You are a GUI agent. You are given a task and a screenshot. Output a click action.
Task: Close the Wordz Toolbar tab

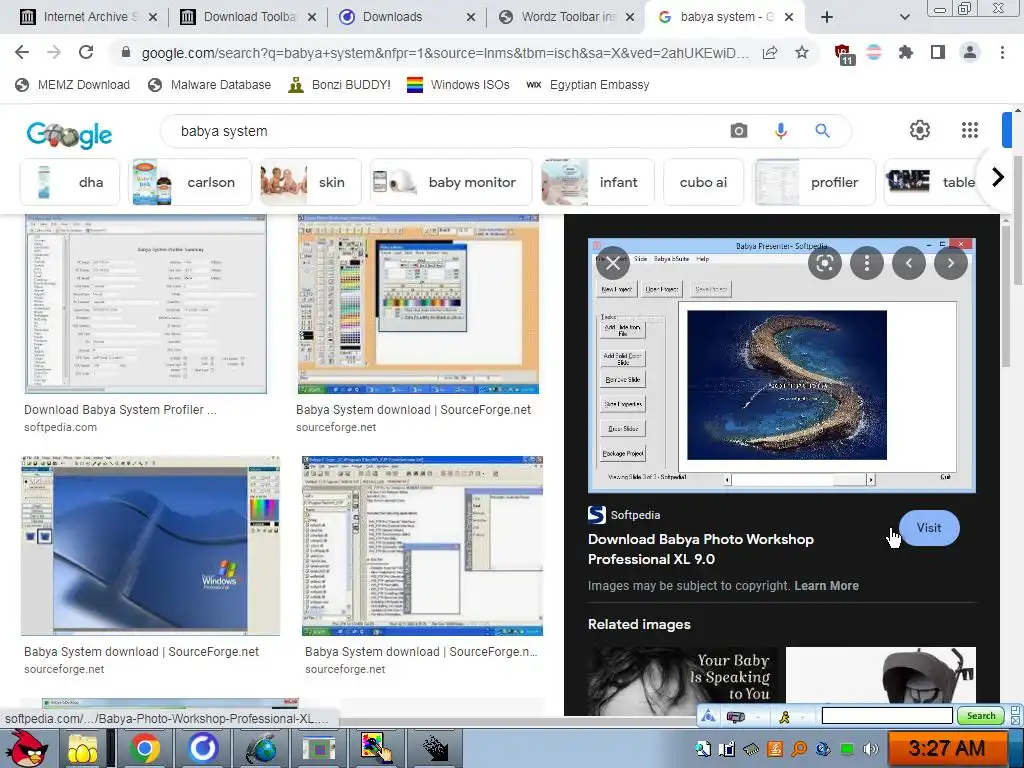[x=630, y=18]
